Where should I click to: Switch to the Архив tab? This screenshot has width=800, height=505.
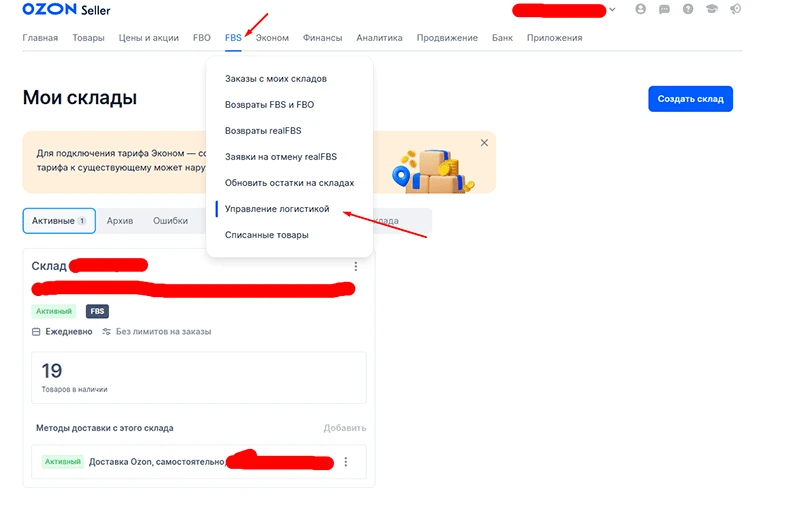[x=120, y=221]
